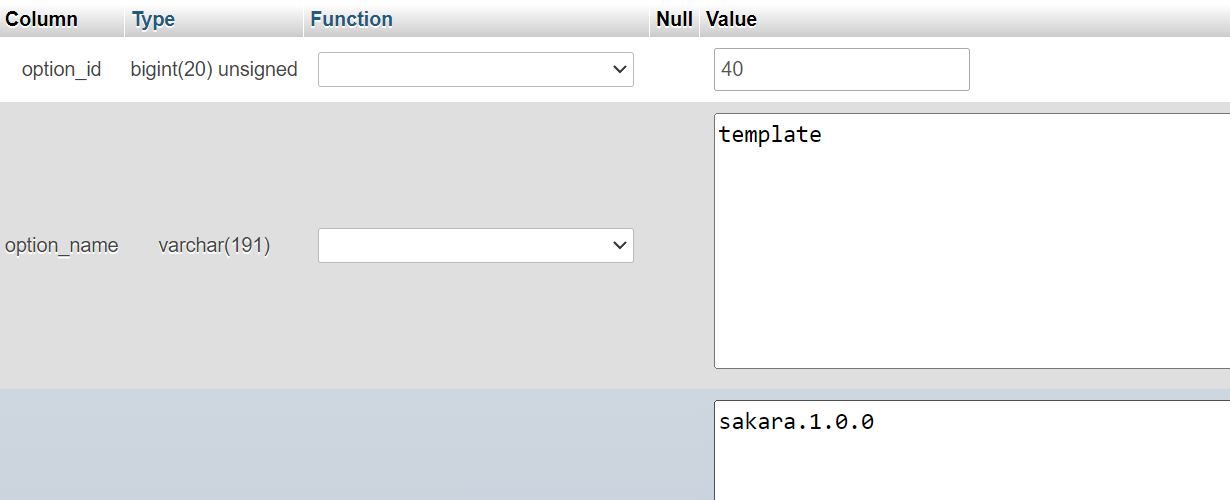Screen dimensions: 1230x500
Task: Click into the option_name textarea with template
Action: (x=970, y=260)
